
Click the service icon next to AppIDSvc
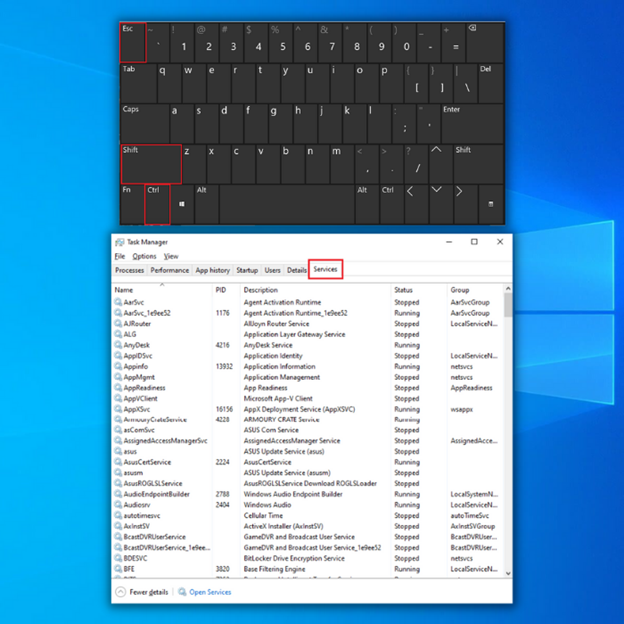point(118,355)
